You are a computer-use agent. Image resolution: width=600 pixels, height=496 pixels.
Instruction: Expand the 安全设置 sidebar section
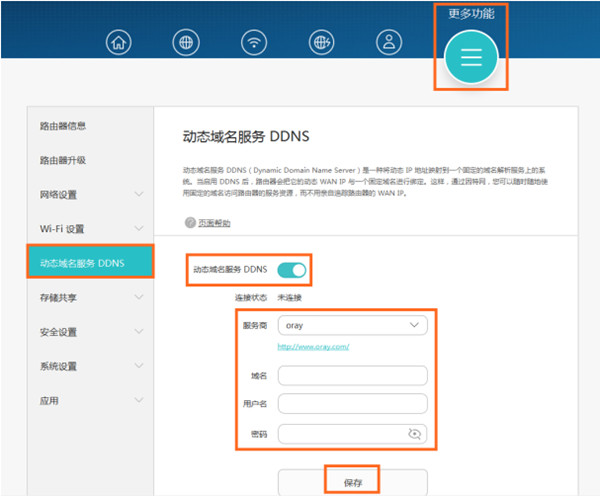[x=90, y=332]
